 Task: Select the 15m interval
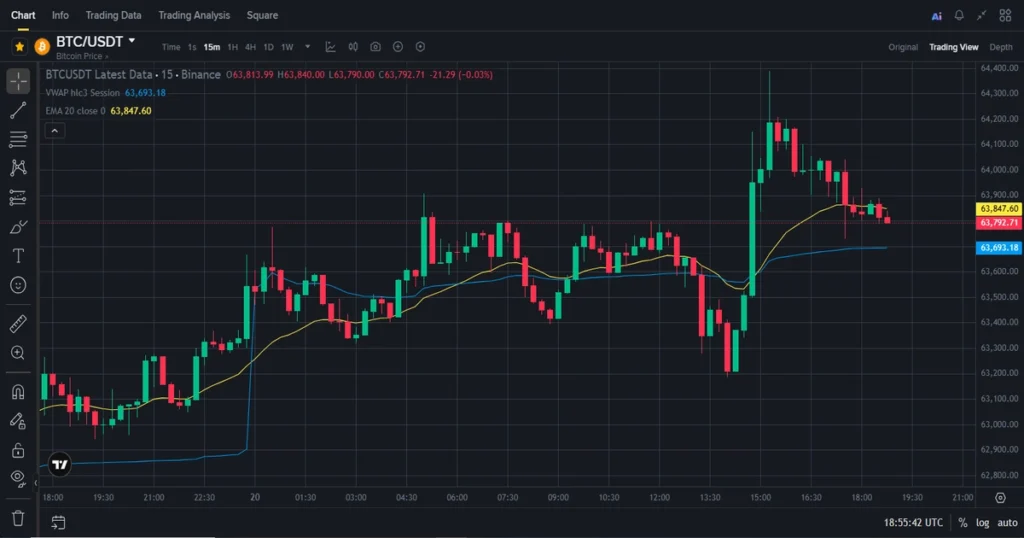tap(212, 47)
